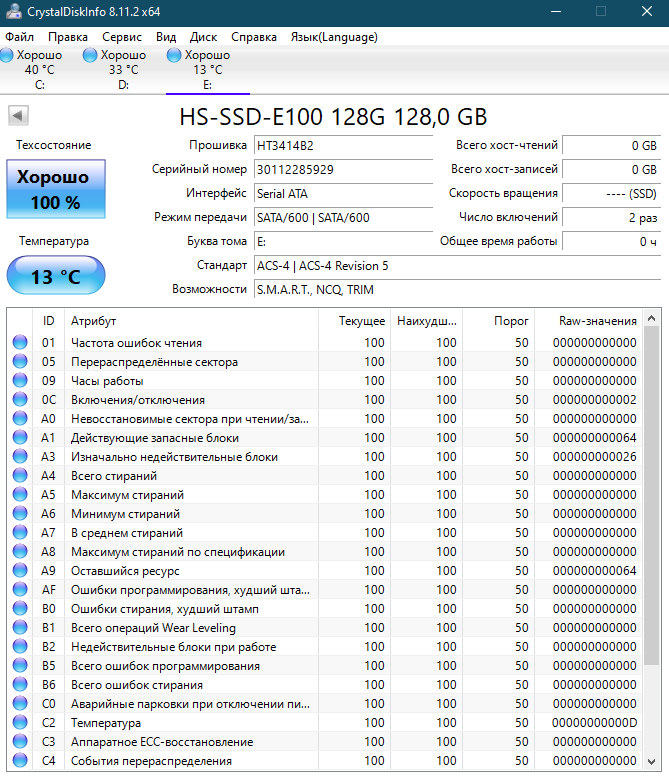
Task: Click blue status dot for attribute A1
Action: 20,437
